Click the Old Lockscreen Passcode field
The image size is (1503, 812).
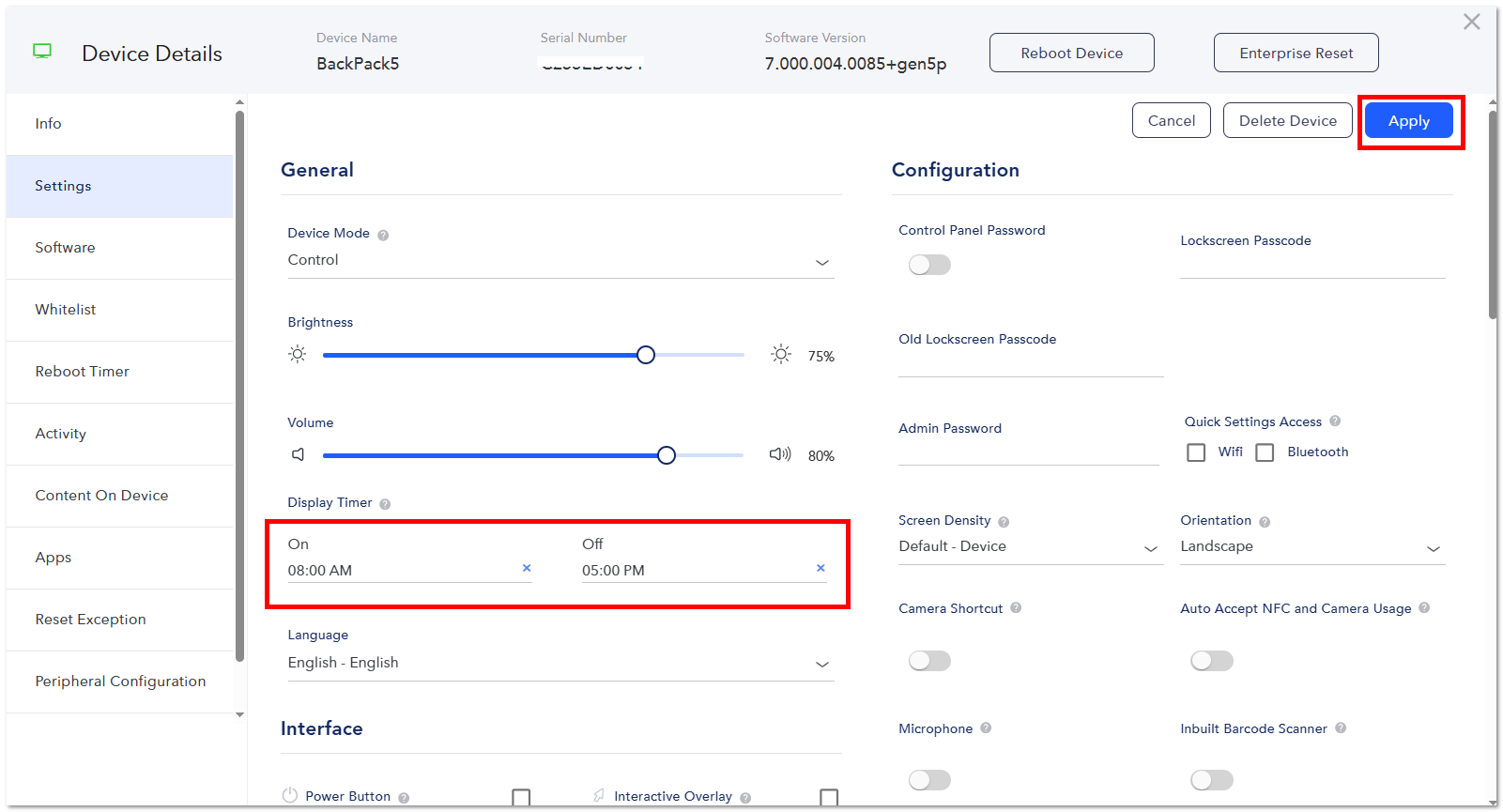(1031, 363)
